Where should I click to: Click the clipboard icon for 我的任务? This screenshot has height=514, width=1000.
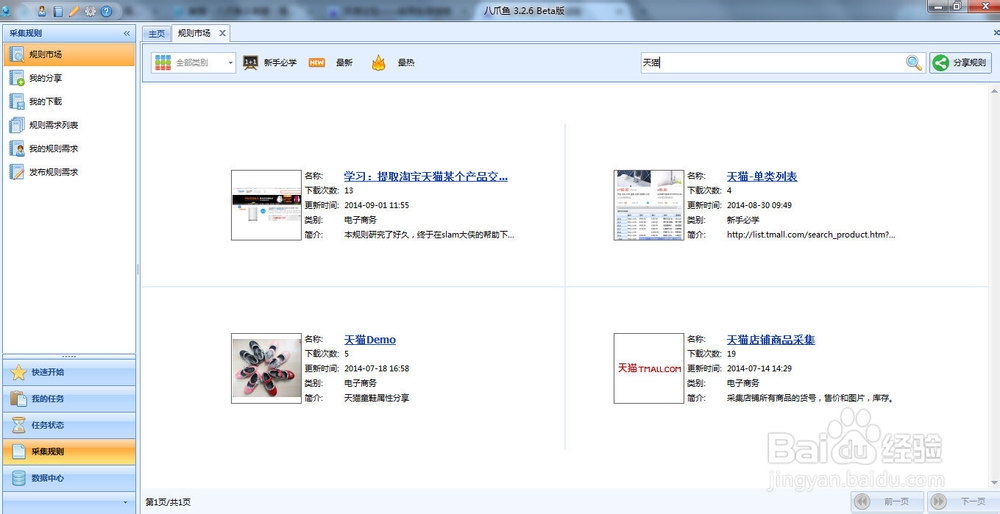(18, 399)
